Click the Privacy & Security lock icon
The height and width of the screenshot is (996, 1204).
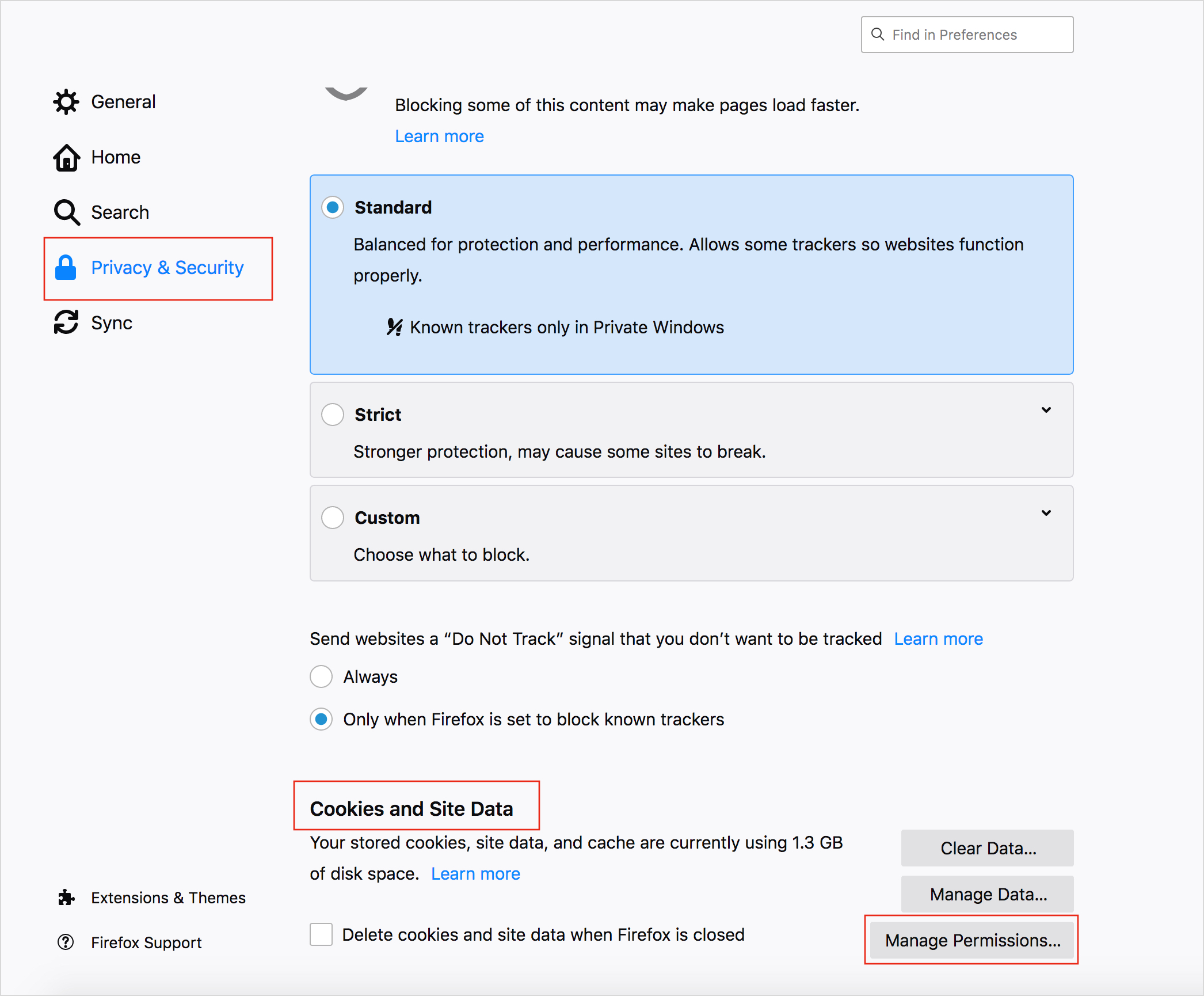(66, 268)
